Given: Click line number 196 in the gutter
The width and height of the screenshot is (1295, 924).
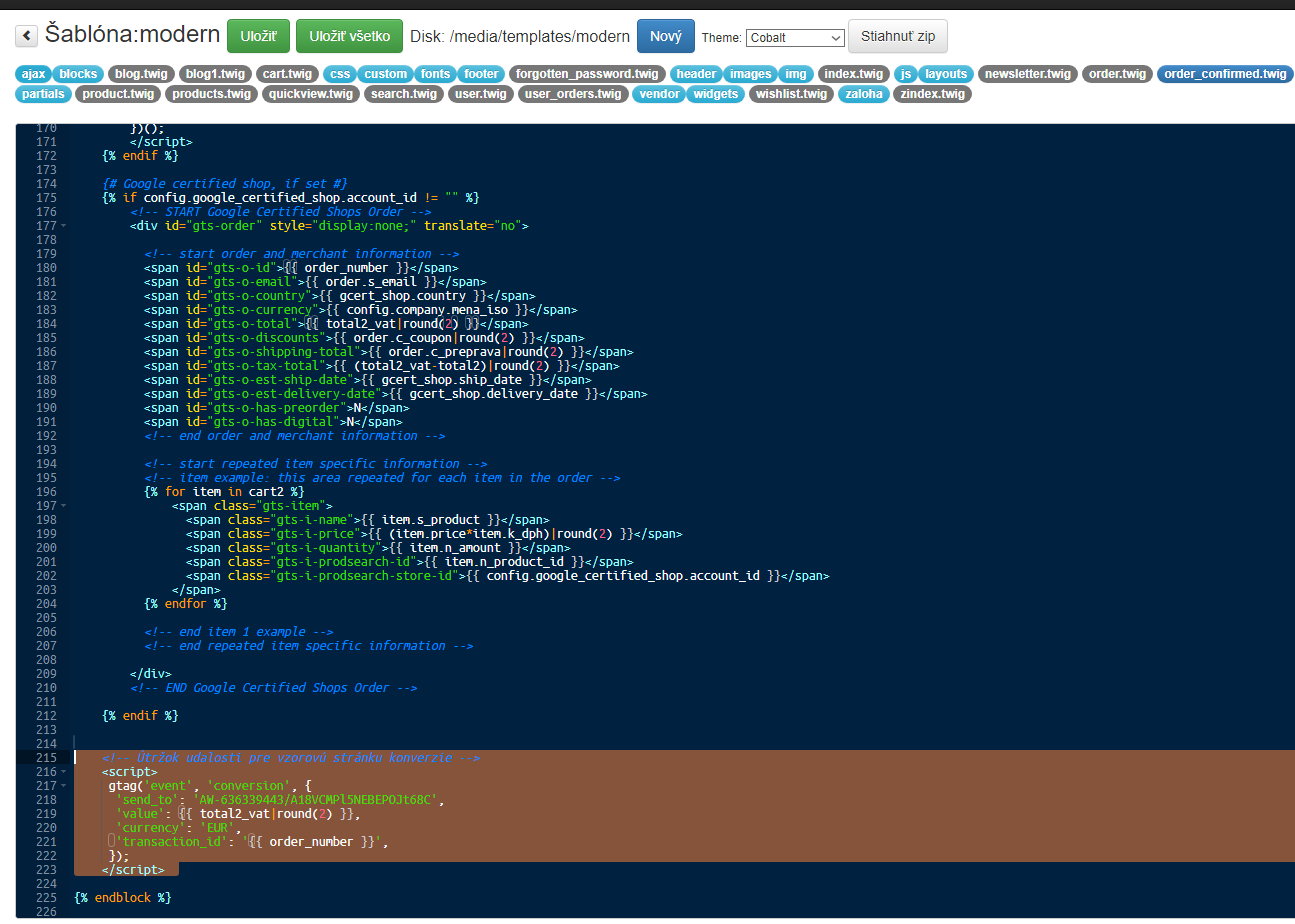Looking at the screenshot, I should 45,492.
